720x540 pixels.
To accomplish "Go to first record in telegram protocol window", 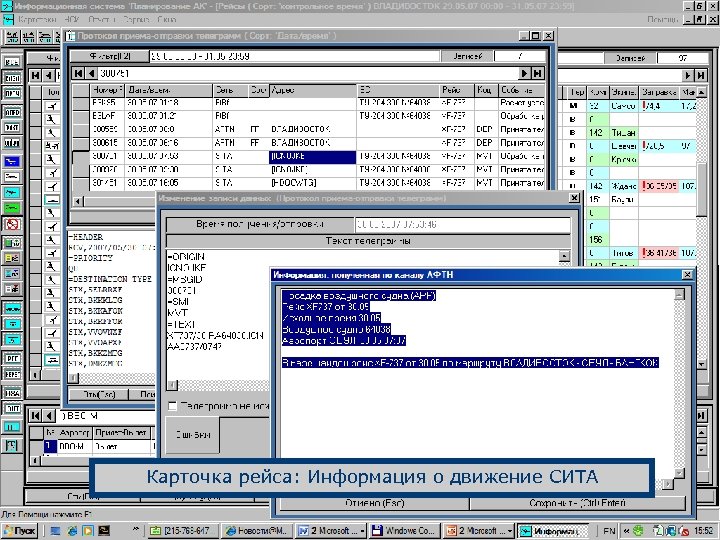I will pos(79,73).
